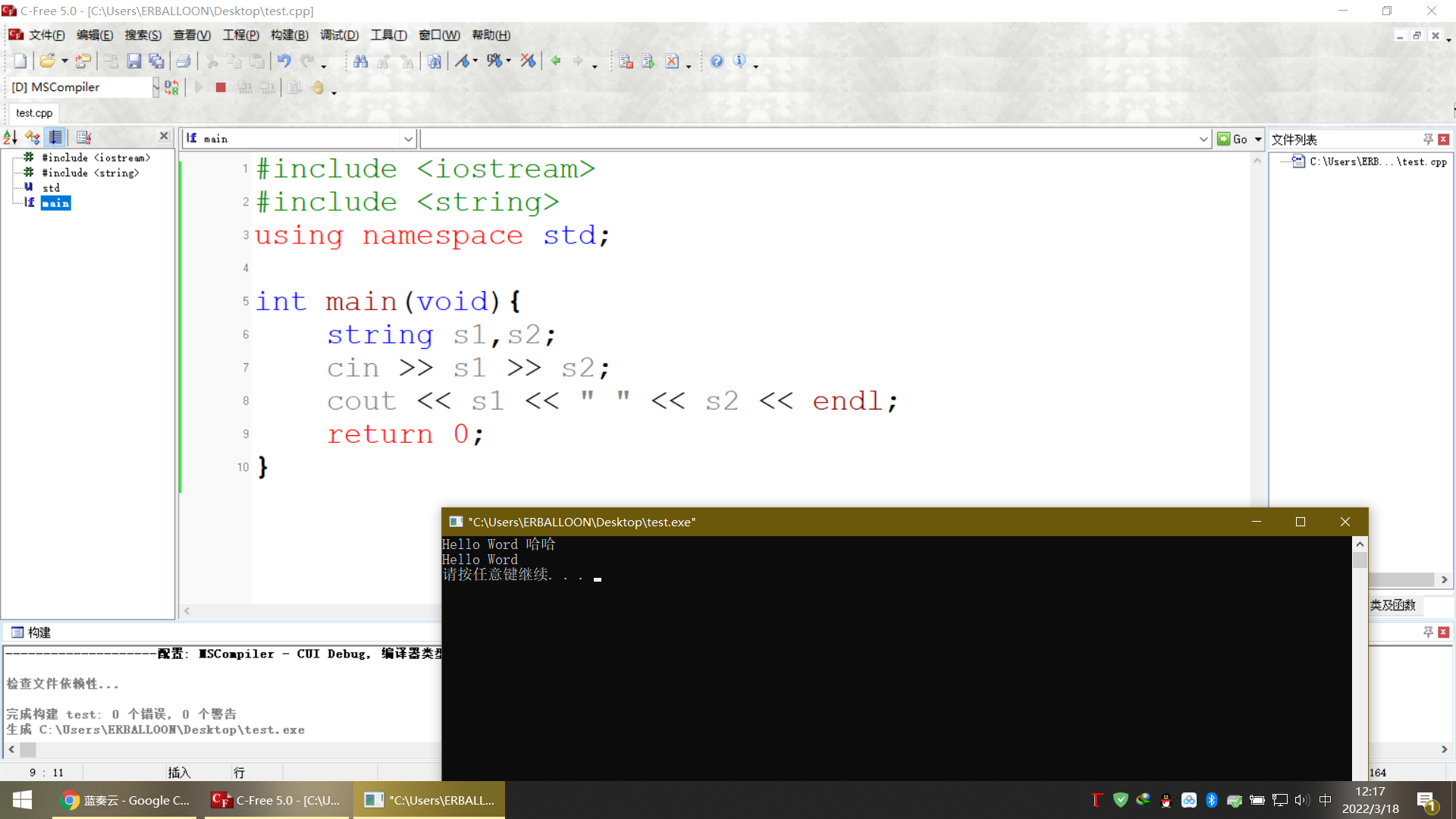
Task: Click the green back navigation arrow
Action: pyautogui.click(x=556, y=61)
